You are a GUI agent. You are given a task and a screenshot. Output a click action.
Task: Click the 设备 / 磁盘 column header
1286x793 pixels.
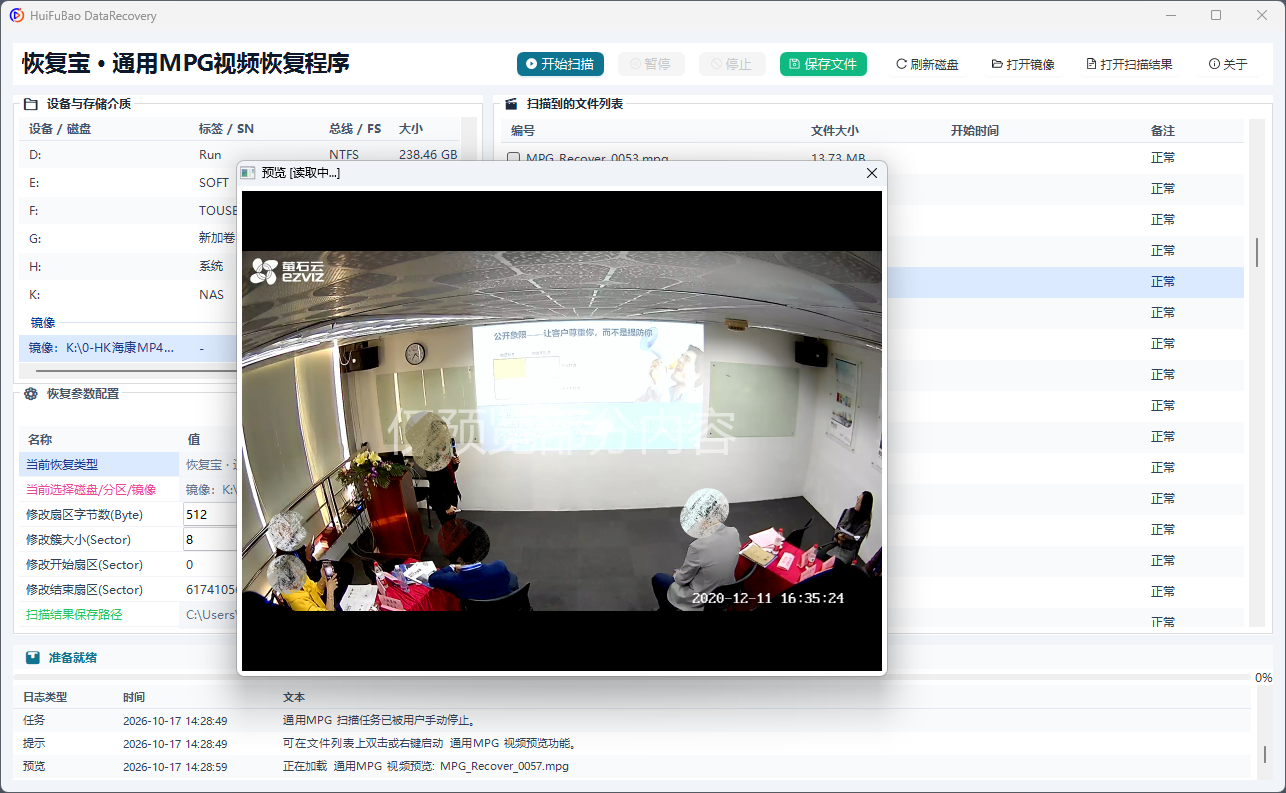click(60, 129)
